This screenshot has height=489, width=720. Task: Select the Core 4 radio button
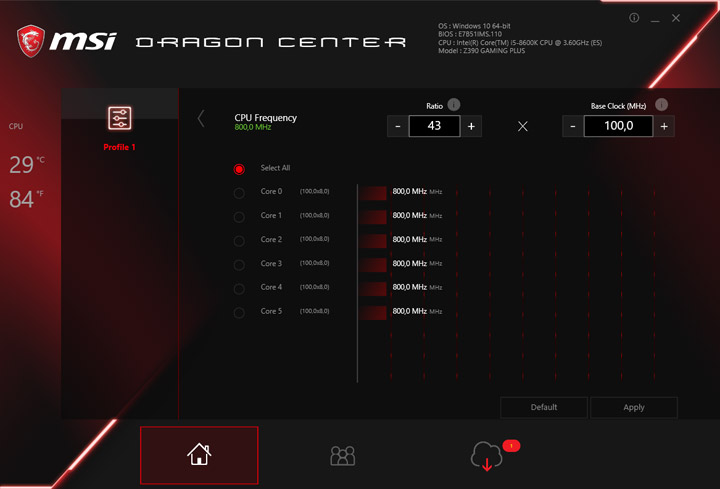pyautogui.click(x=239, y=289)
